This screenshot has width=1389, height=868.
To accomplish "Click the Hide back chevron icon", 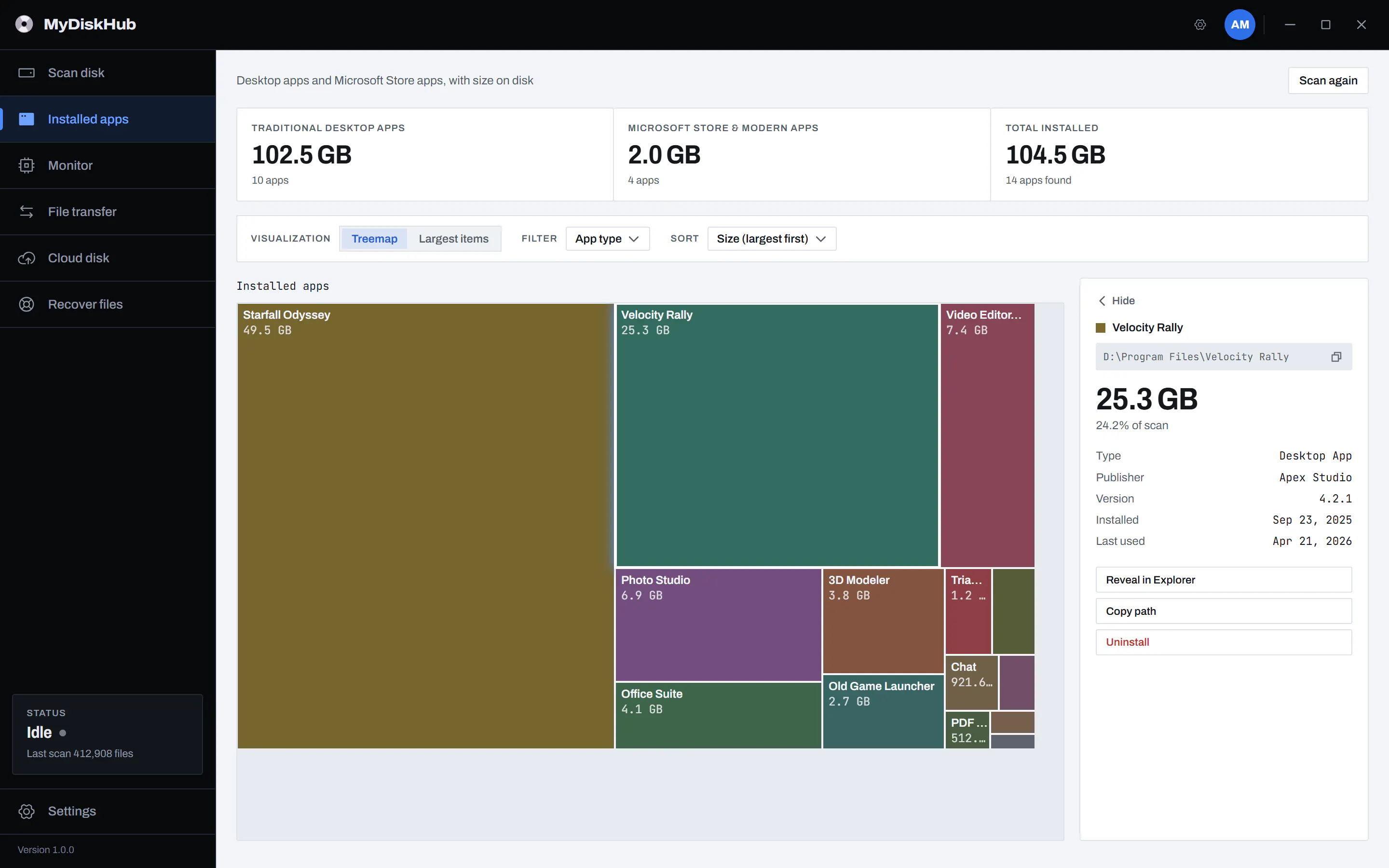I will [x=1102, y=301].
